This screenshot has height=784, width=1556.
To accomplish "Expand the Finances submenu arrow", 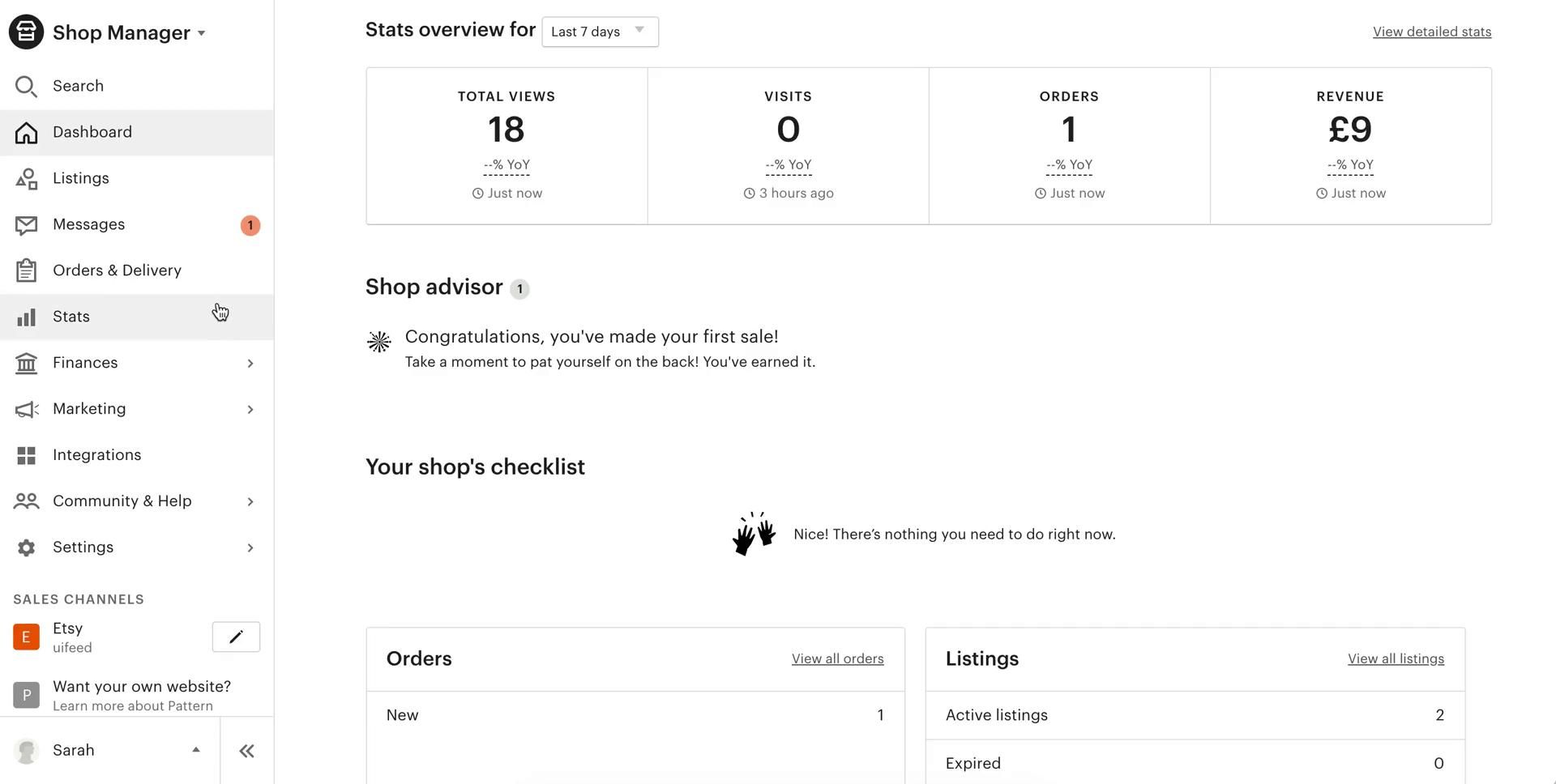I will (x=250, y=364).
